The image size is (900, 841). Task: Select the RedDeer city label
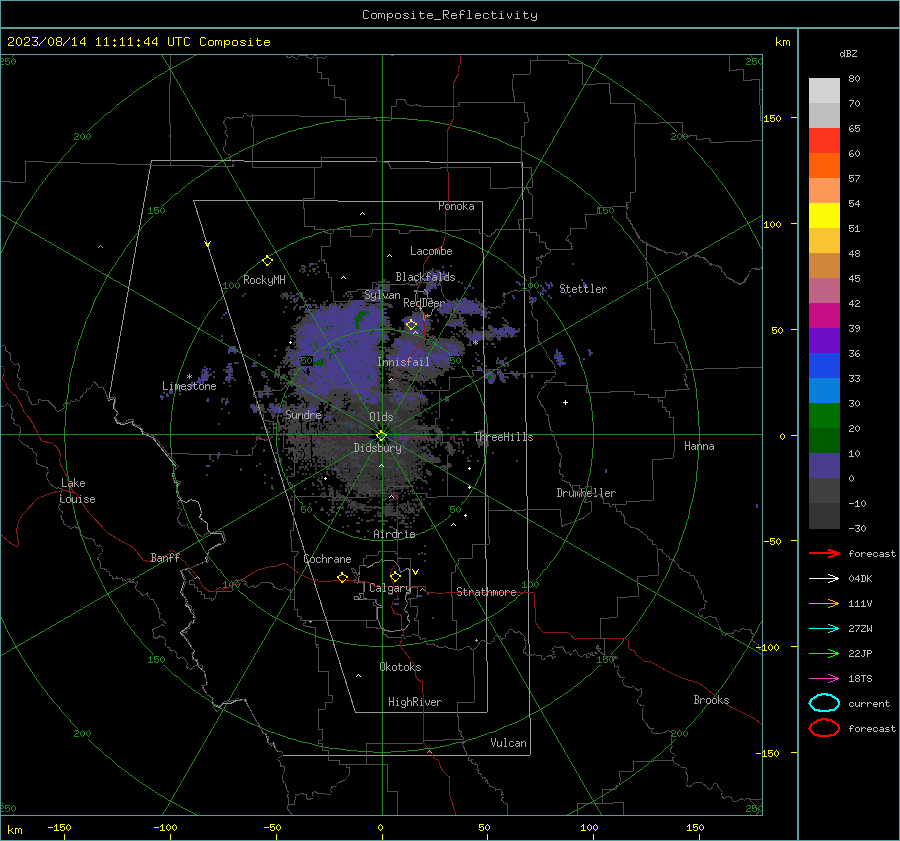click(424, 303)
